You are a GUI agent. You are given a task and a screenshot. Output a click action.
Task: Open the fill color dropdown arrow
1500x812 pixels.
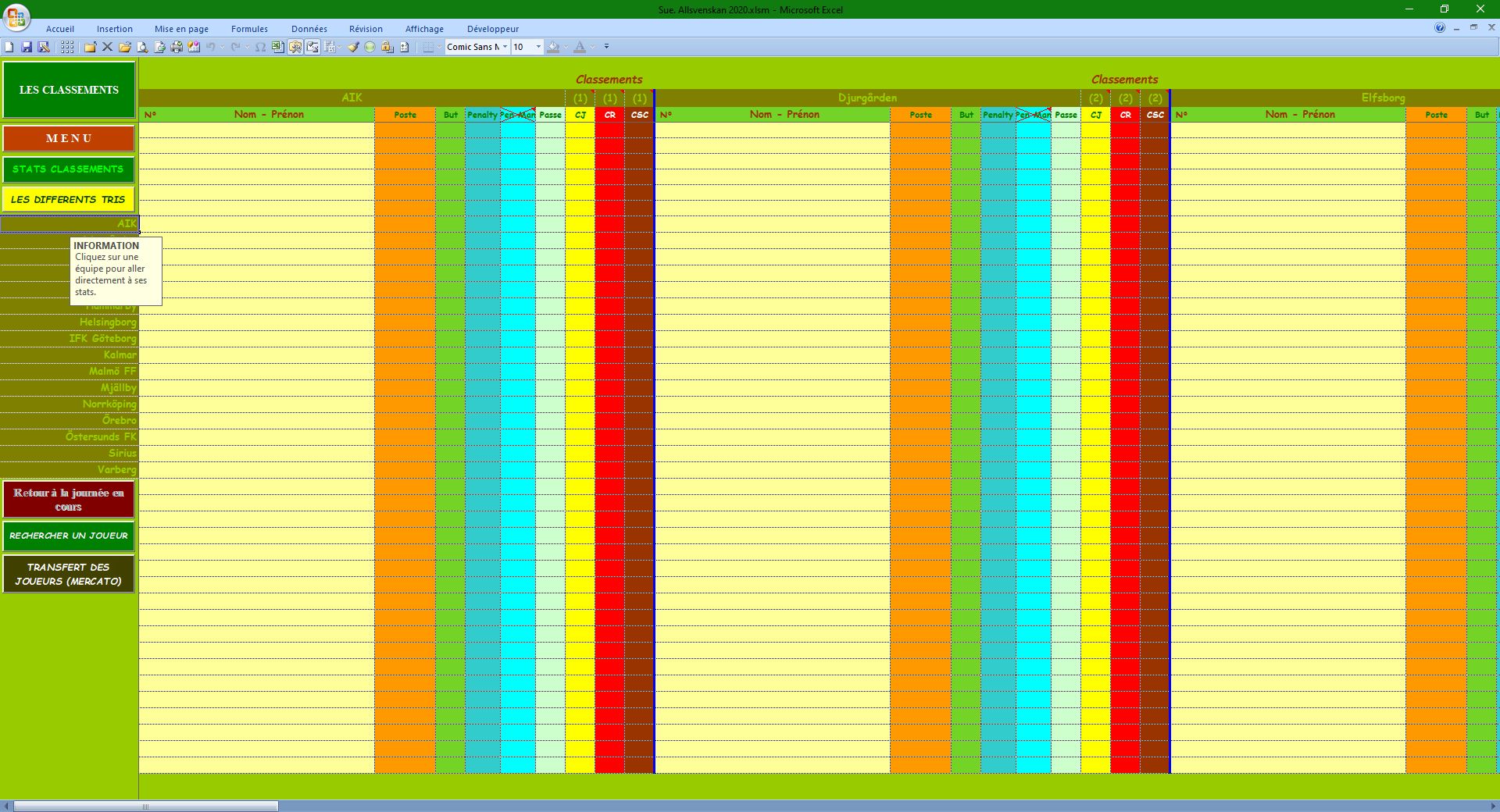(x=566, y=47)
